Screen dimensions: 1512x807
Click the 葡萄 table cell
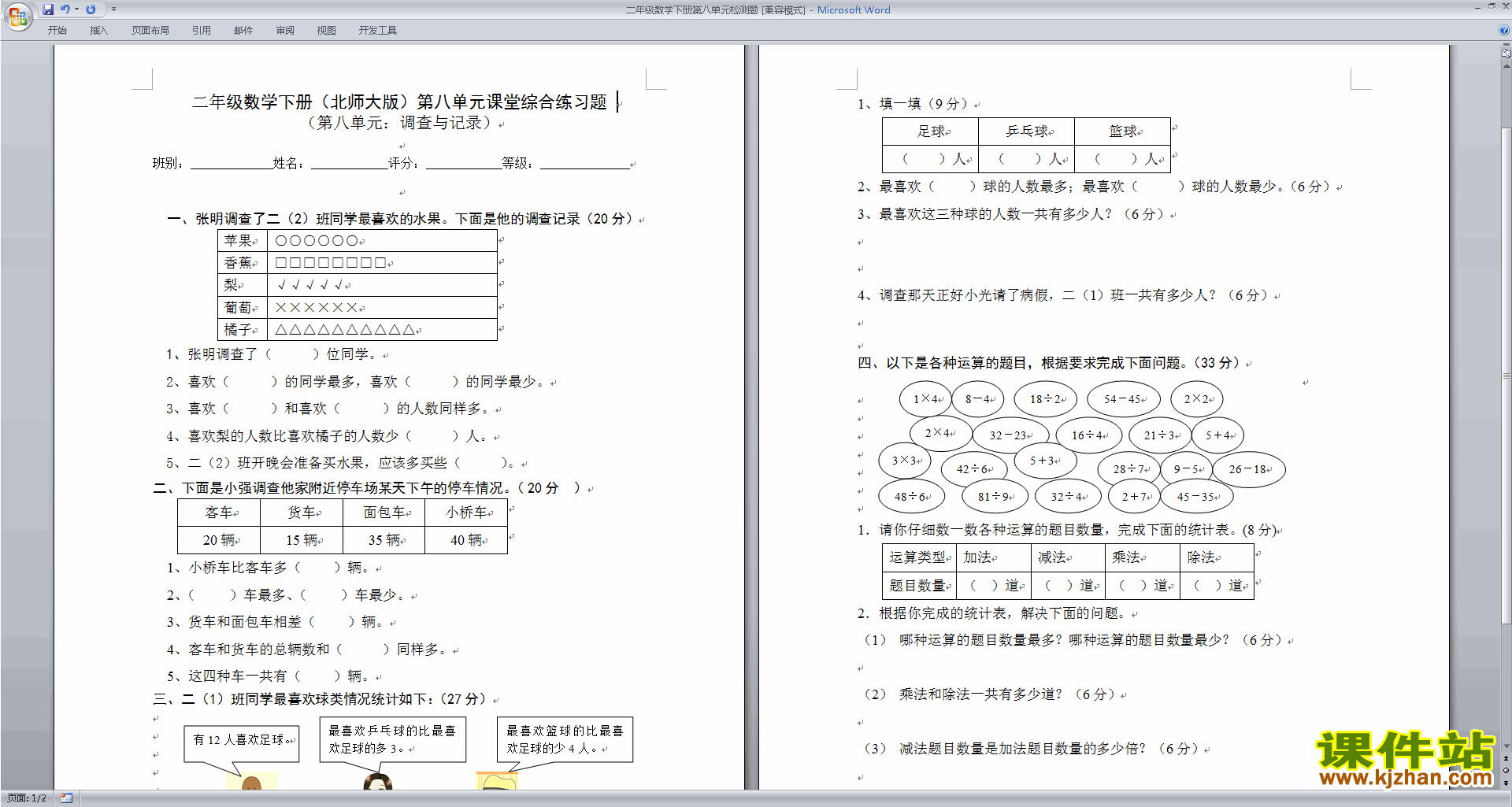243,307
